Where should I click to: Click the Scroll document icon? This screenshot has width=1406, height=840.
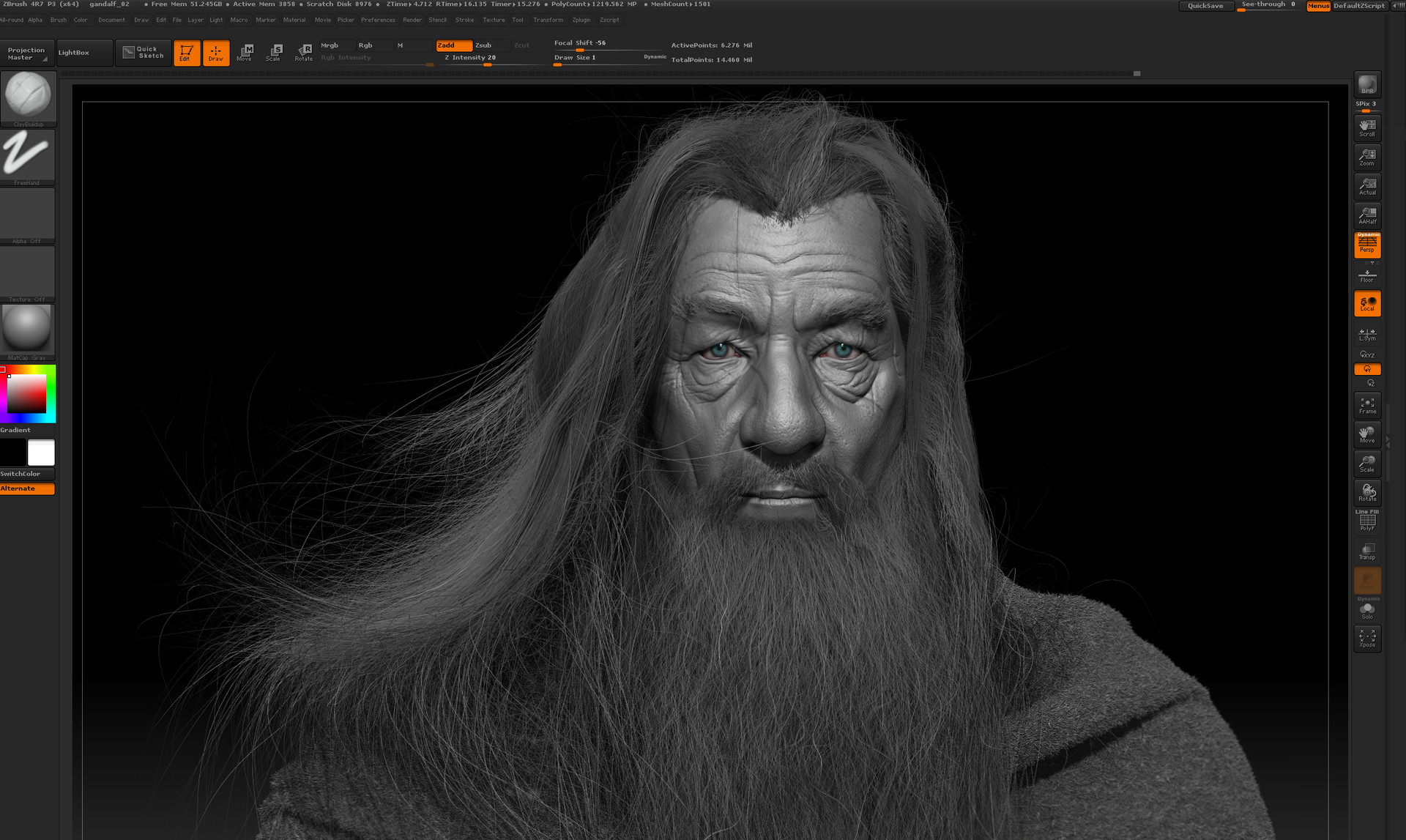click(1367, 127)
